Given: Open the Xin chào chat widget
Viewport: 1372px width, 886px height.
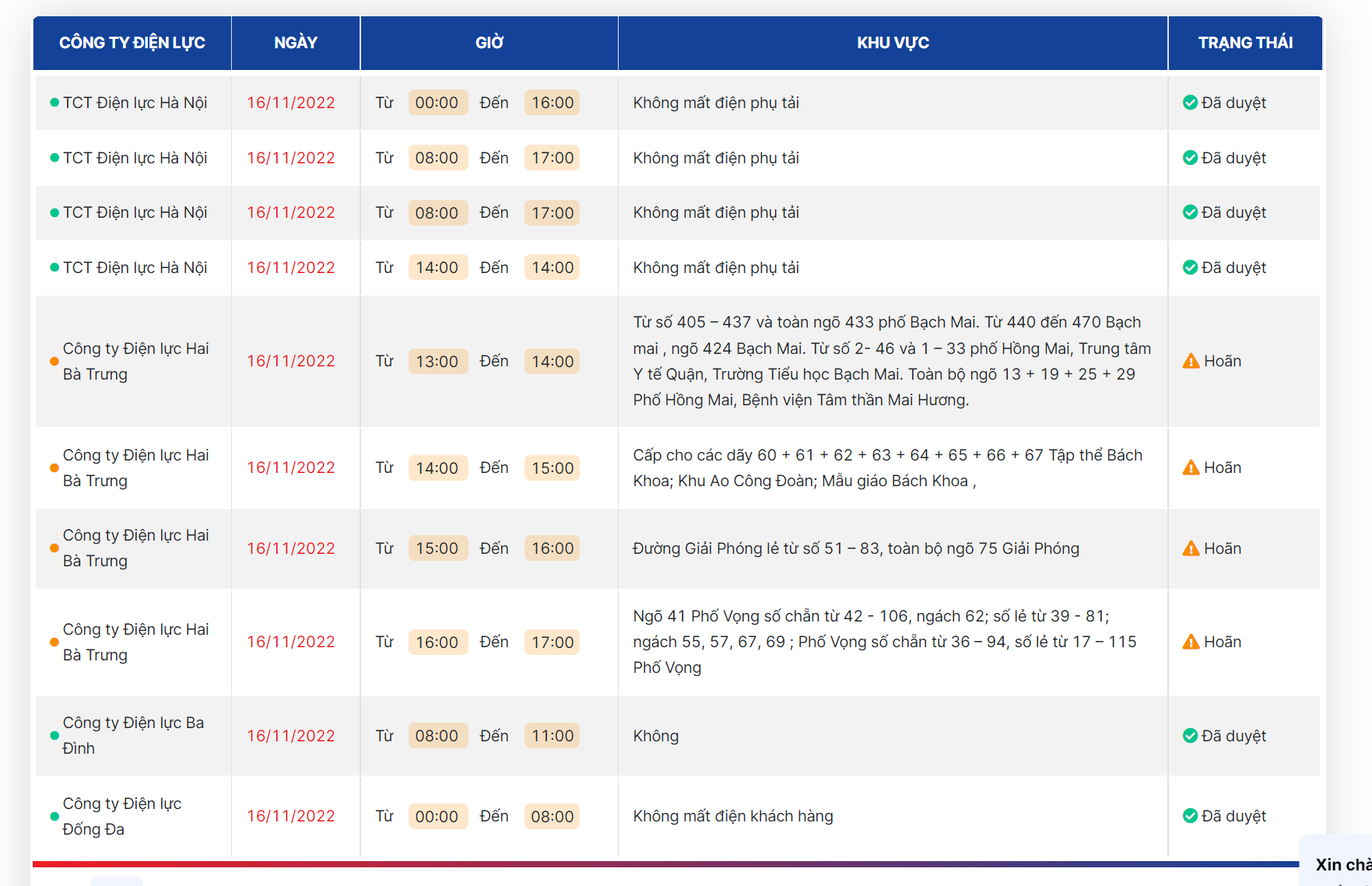Looking at the screenshot, I should (1339, 862).
